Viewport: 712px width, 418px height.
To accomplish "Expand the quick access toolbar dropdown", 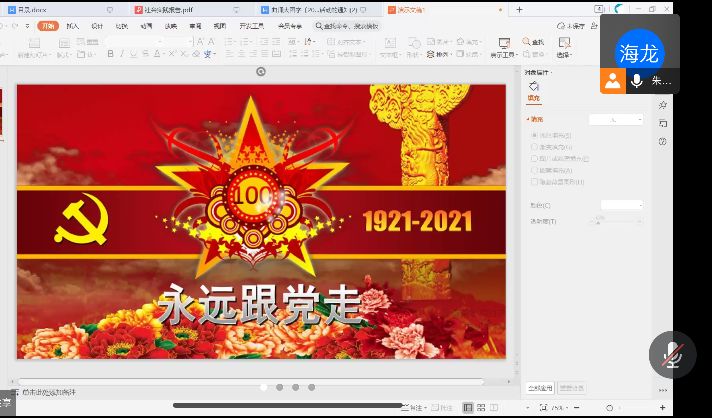I will [28, 26].
